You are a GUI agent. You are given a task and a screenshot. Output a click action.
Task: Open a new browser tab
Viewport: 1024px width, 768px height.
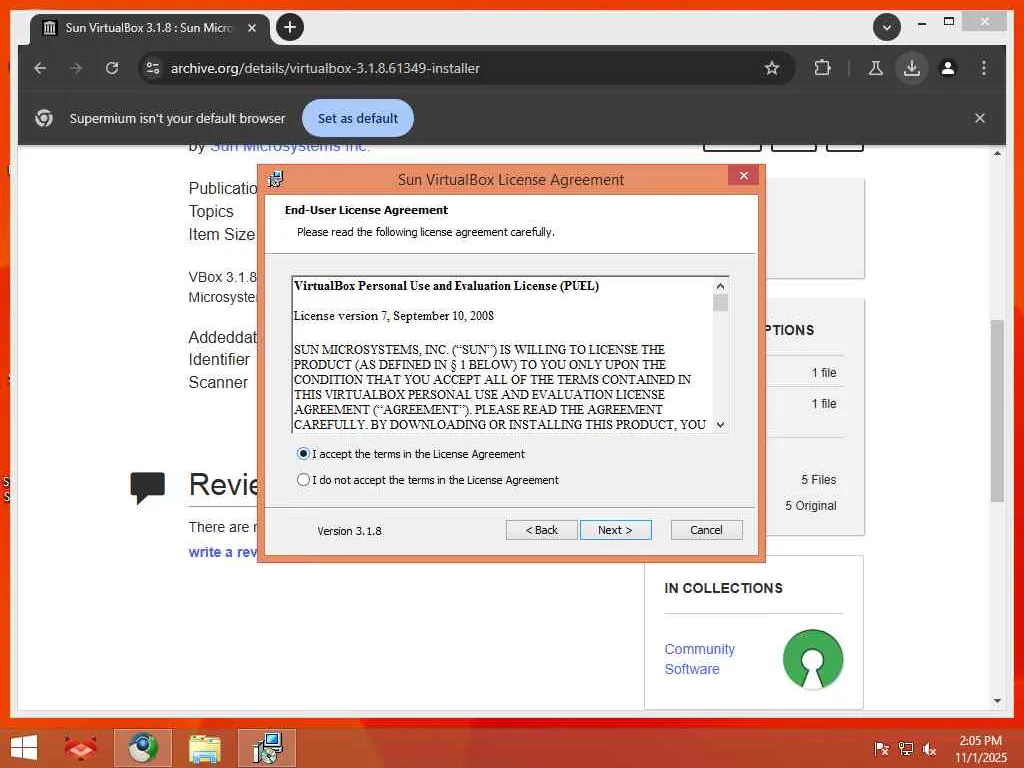290,27
